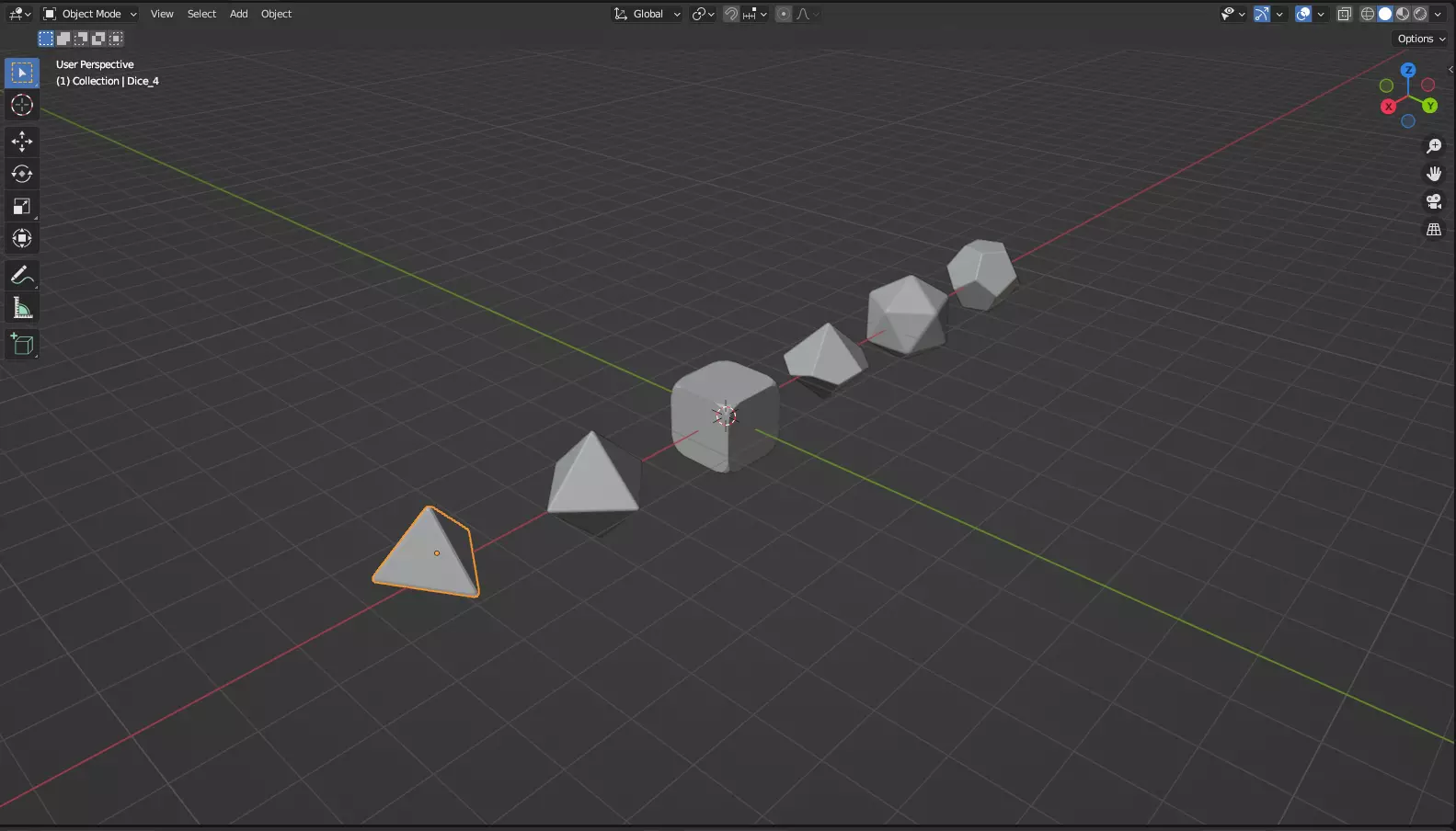Set selection mode to new selection
The width and height of the screenshot is (1456, 831).
(x=46, y=39)
